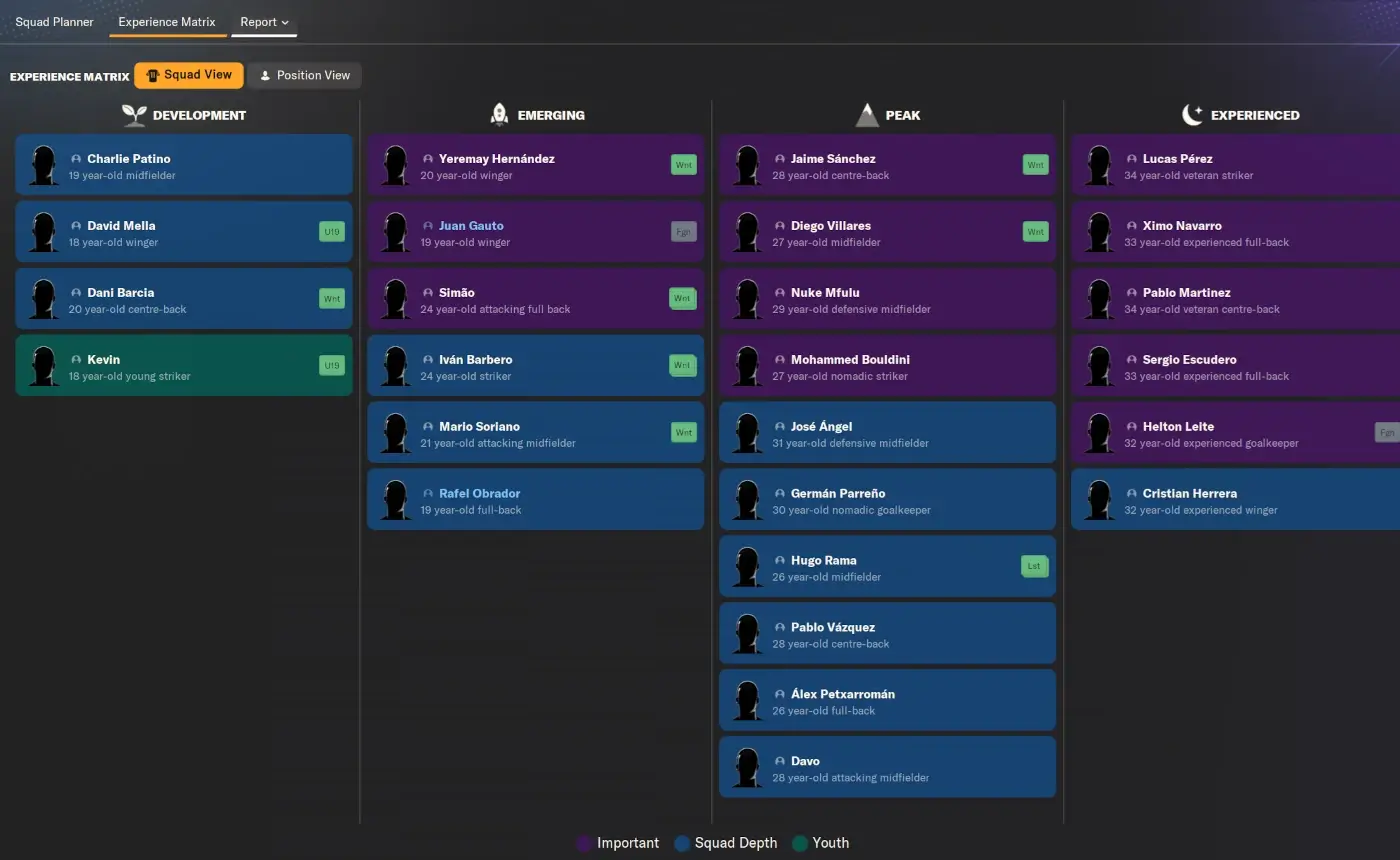Select the Pablo Vázquez player card
Screen dimensions: 1400x860
tap(887, 633)
